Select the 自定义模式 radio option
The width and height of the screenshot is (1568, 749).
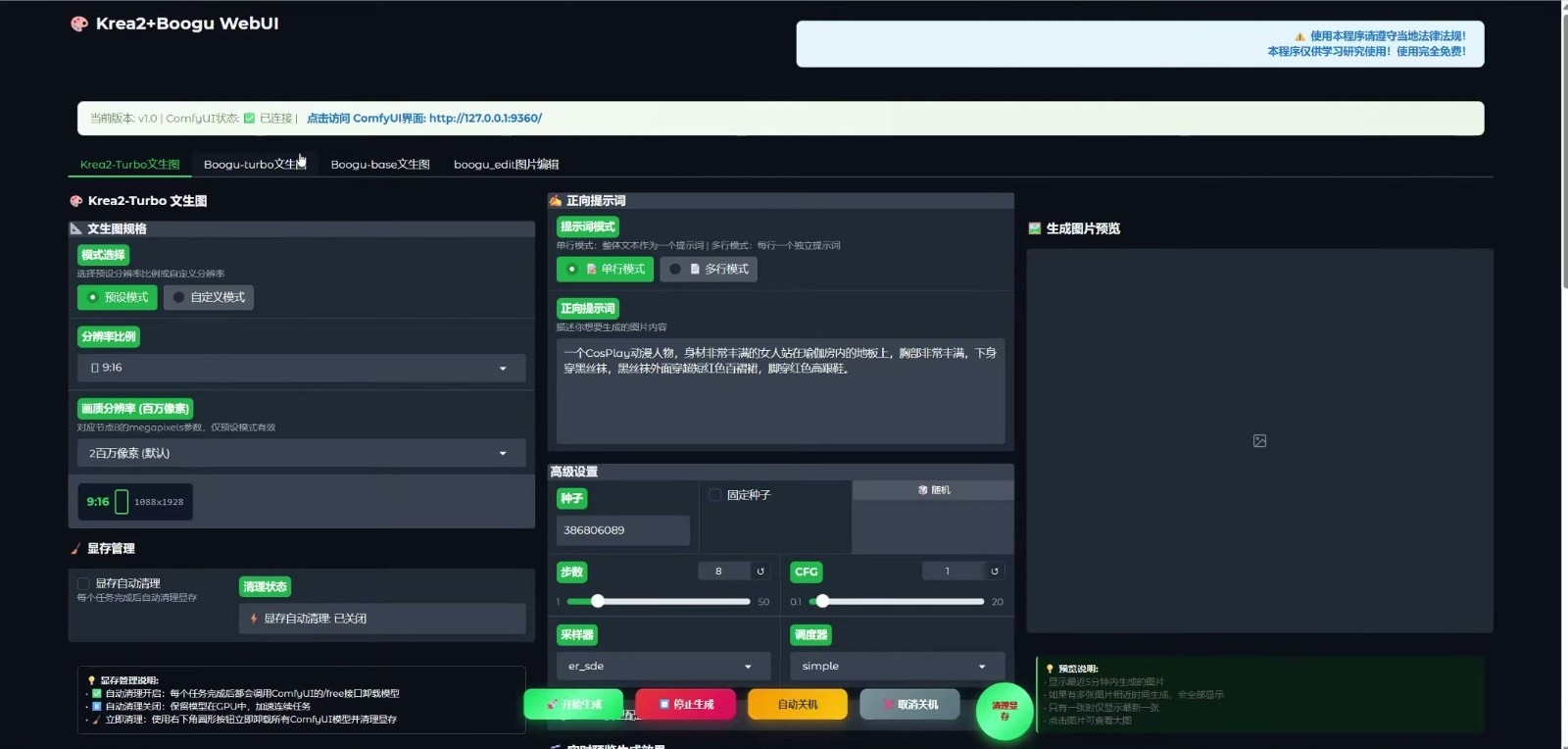pos(209,297)
